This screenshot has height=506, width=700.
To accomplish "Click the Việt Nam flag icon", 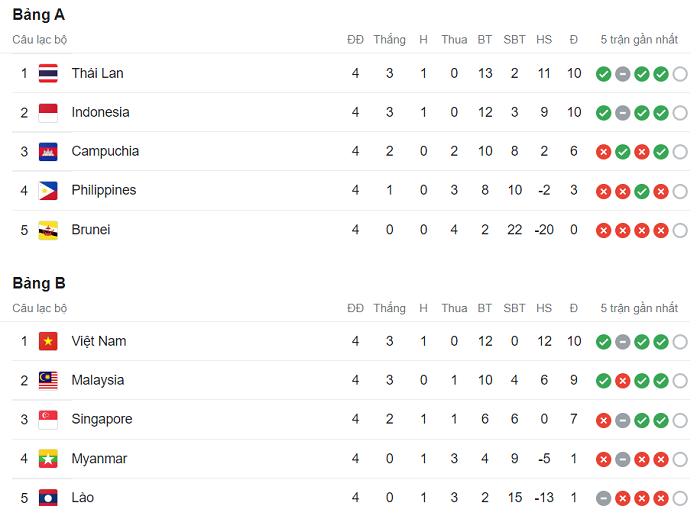I will pos(48,341).
